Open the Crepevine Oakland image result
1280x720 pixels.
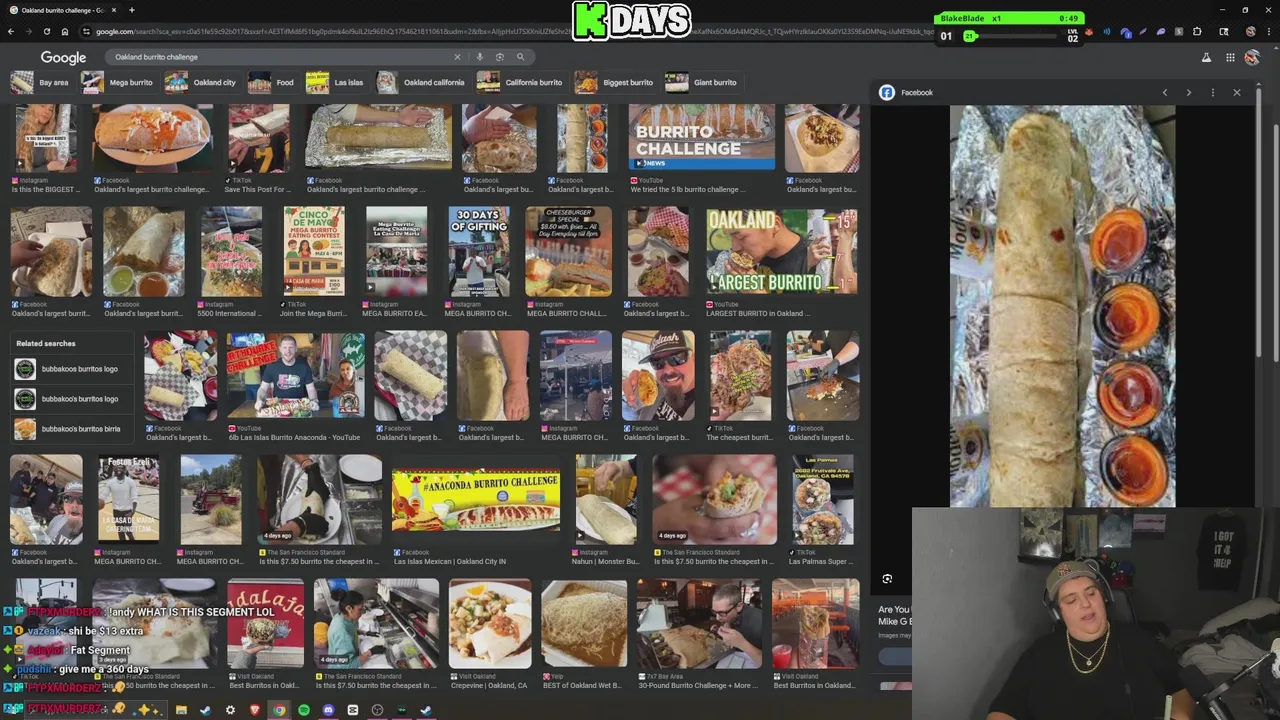(x=490, y=624)
